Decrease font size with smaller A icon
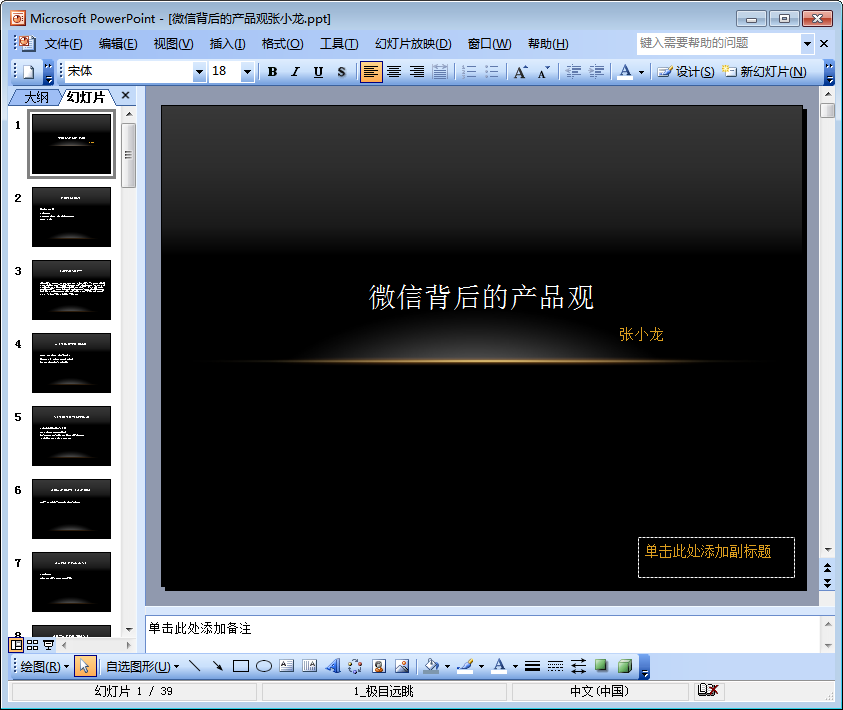This screenshot has width=843, height=710. pyautogui.click(x=543, y=71)
